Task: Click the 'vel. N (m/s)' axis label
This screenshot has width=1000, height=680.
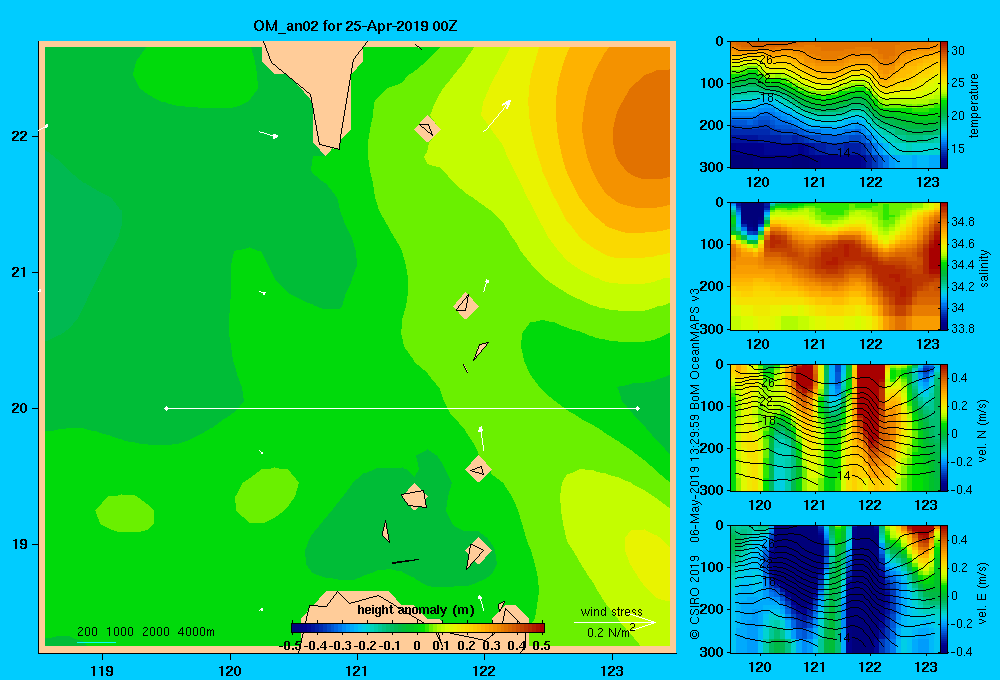Action: (x=983, y=431)
